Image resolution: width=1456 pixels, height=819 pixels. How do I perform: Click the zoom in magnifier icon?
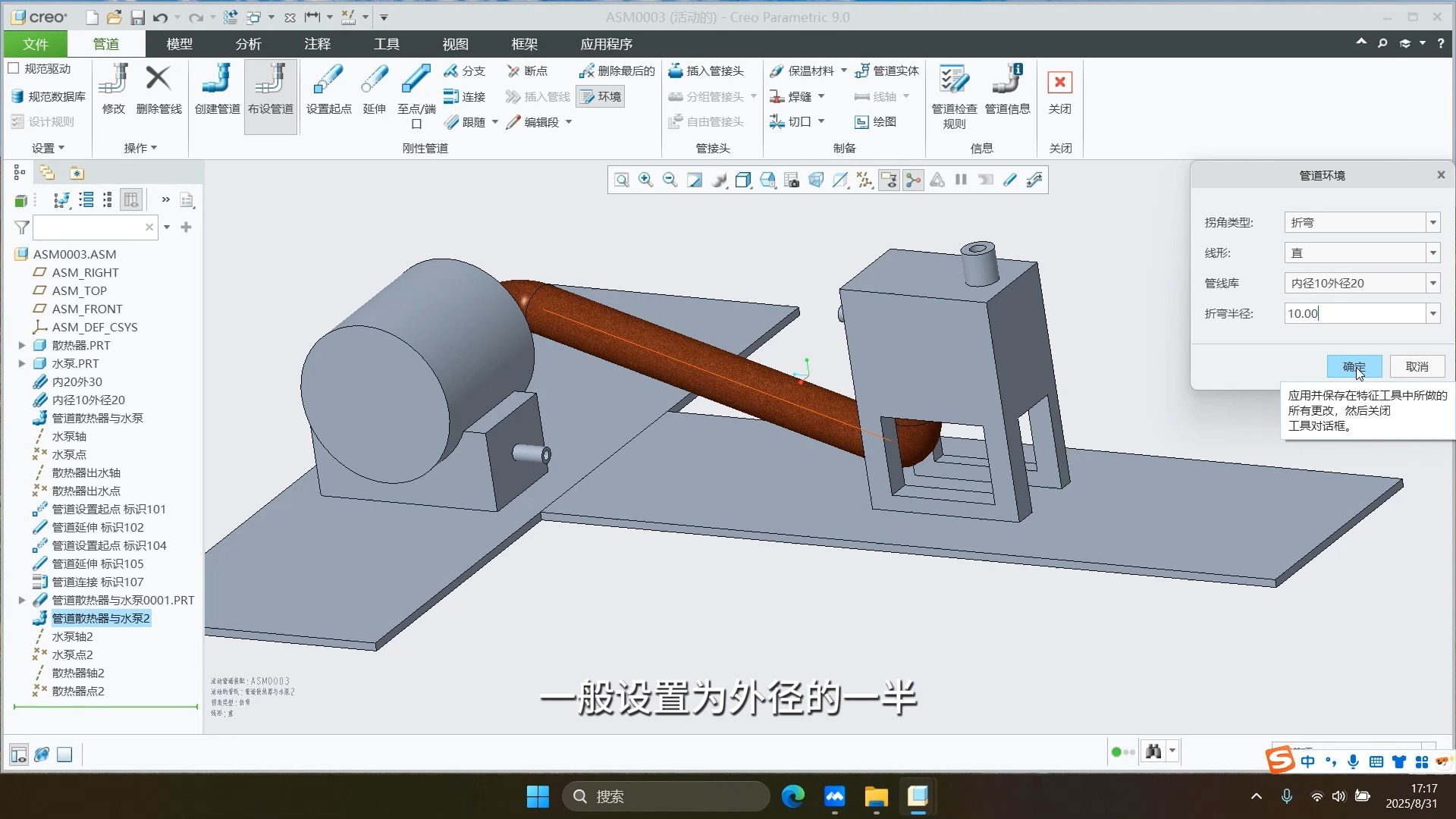(x=645, y=180)
